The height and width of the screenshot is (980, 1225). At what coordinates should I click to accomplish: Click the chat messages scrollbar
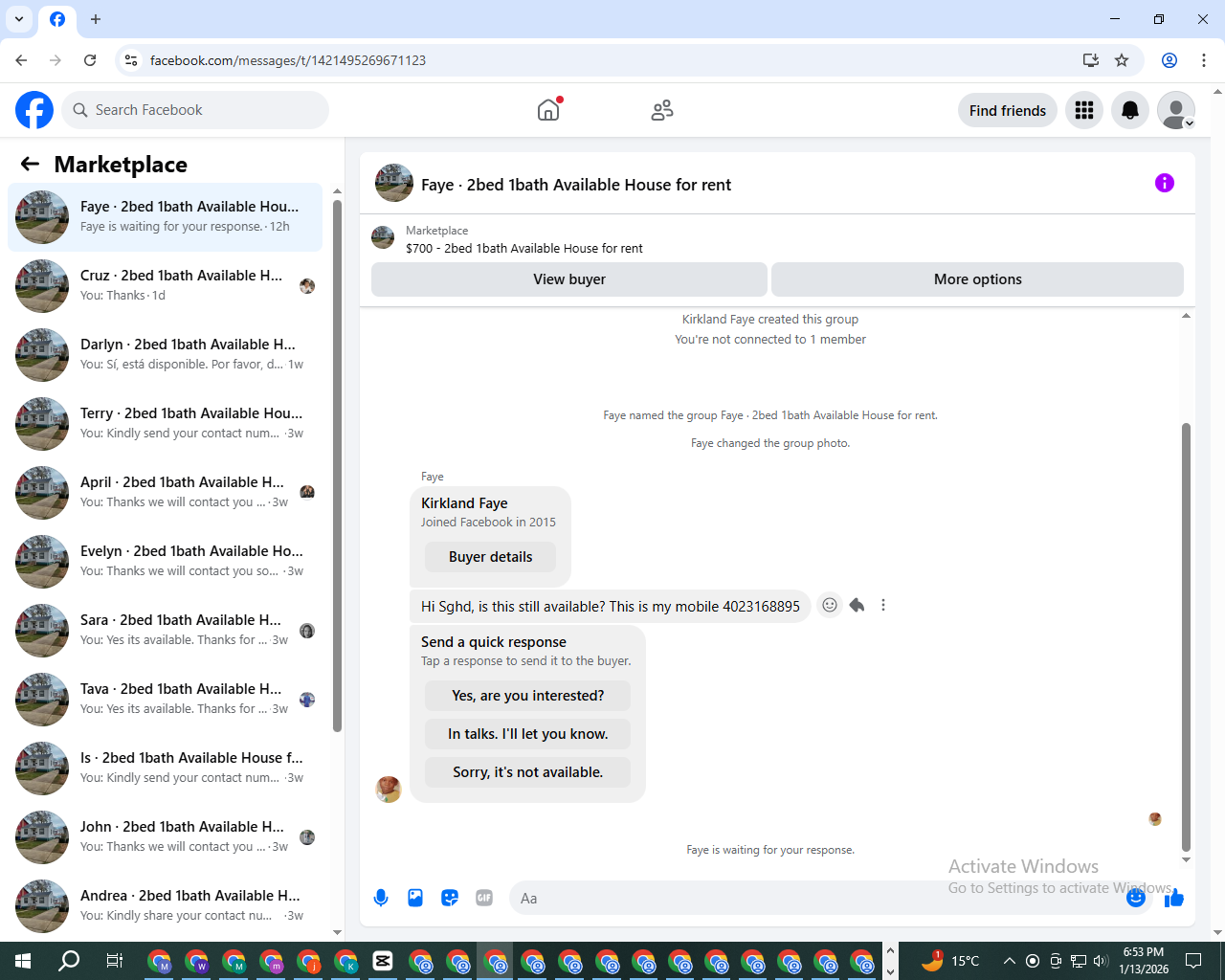click(1186, 636)
